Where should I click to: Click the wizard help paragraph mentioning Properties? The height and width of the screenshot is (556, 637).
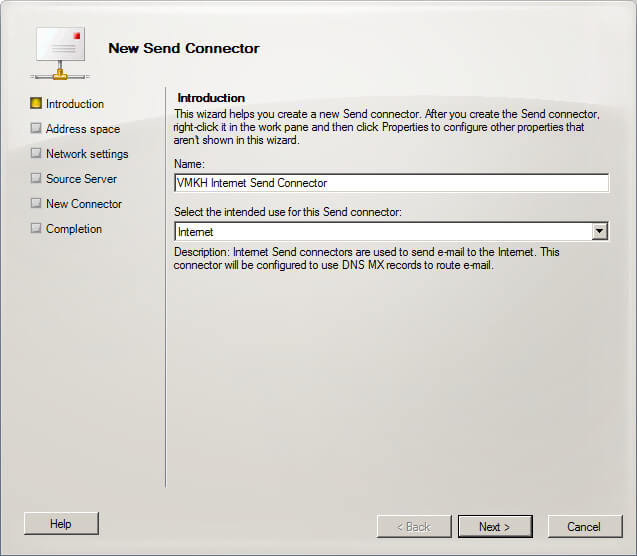[x=386, y=127]
